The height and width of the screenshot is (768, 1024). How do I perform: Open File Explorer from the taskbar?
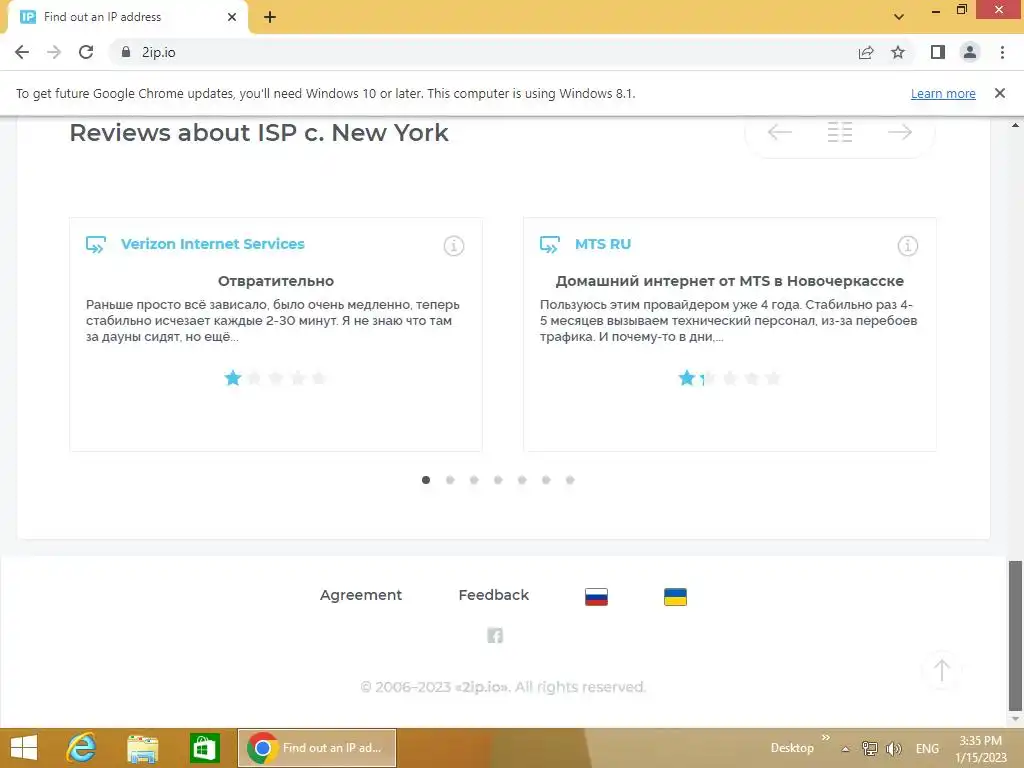(x=142, y=748)
